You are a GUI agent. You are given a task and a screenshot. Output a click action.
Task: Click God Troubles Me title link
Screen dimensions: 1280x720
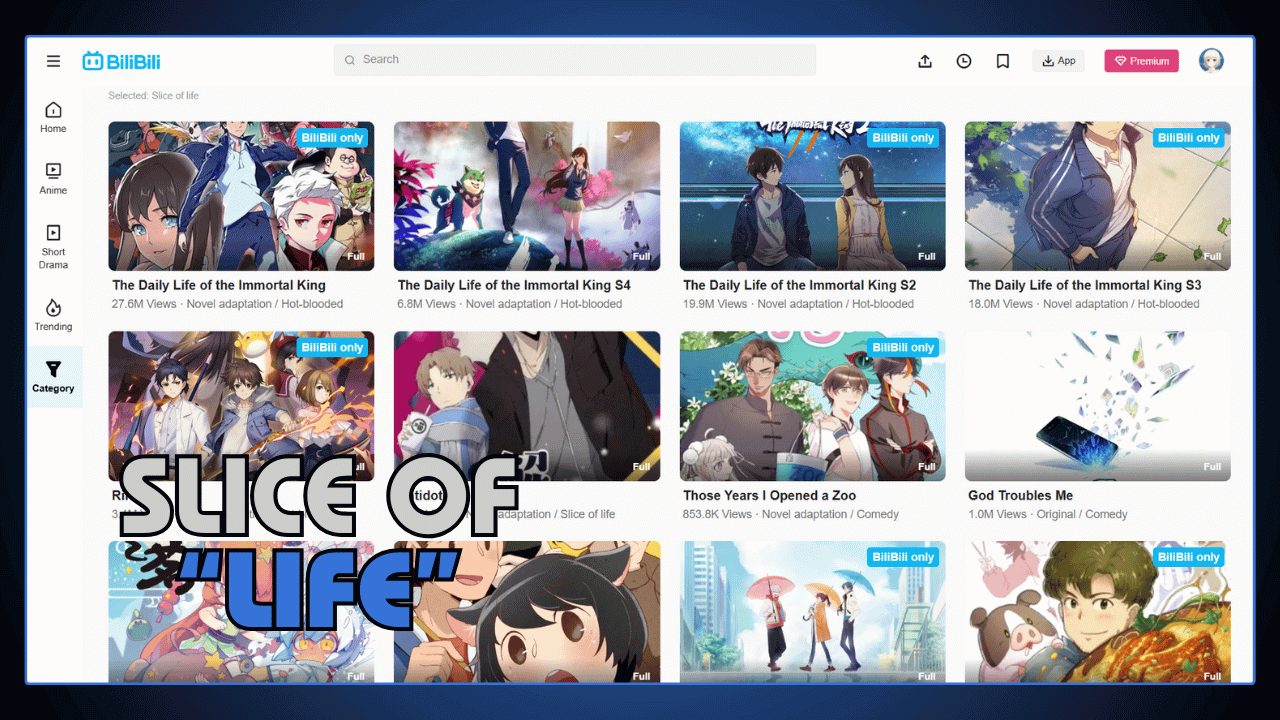coord(1020,495)
